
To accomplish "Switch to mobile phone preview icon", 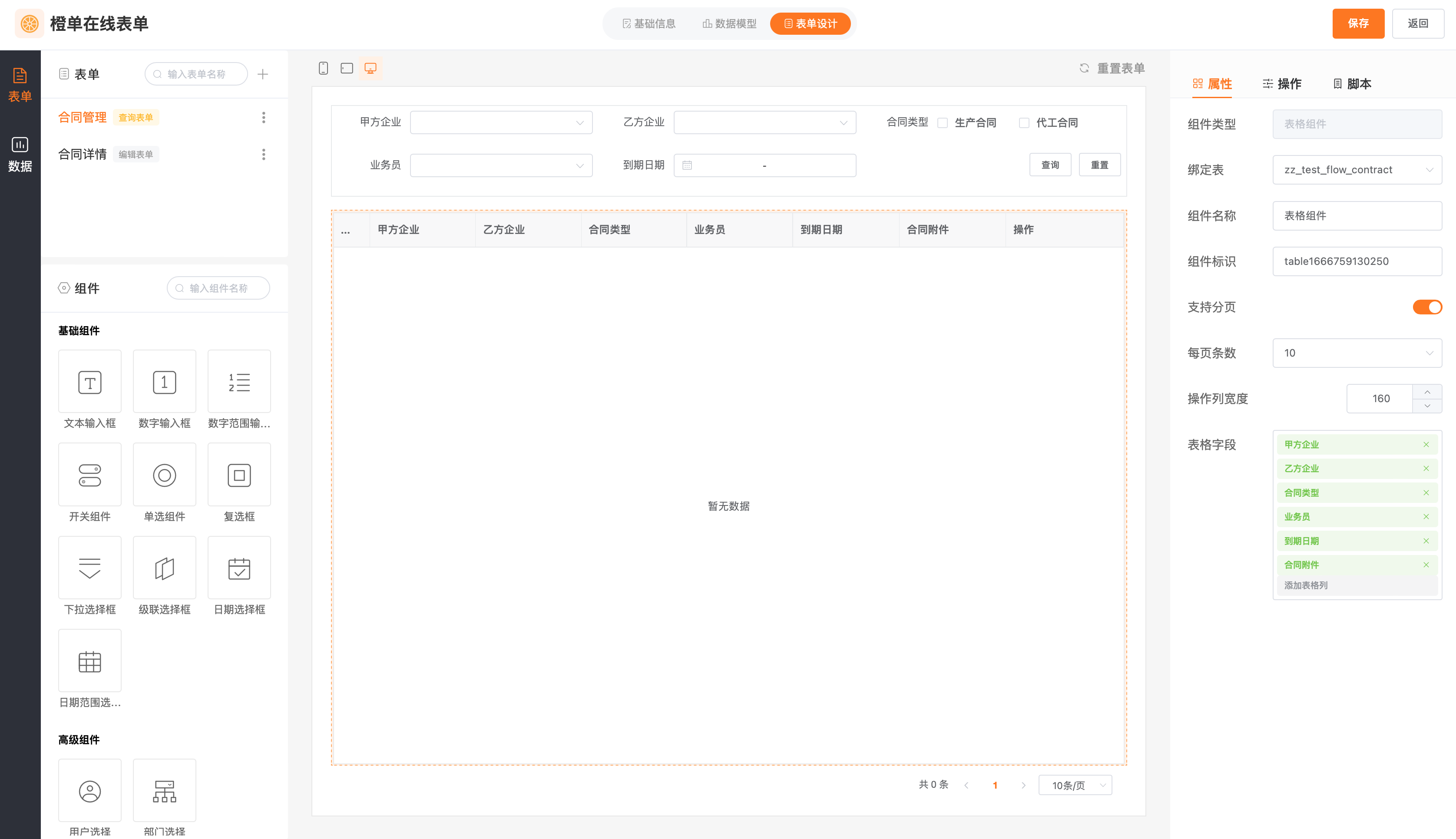I will tap(323, 68).
